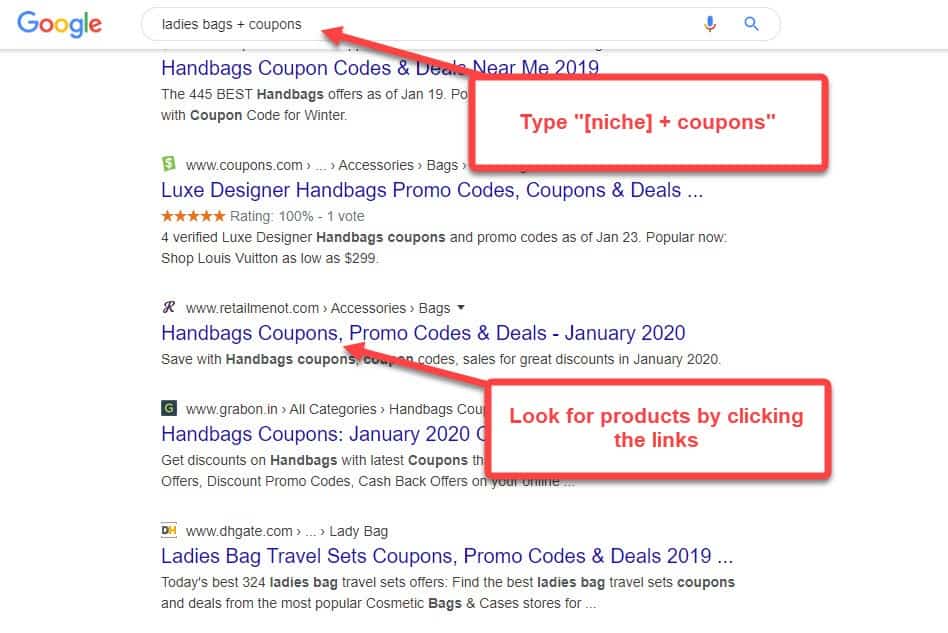Click the coupons.com green favicon

pos(168,164)
